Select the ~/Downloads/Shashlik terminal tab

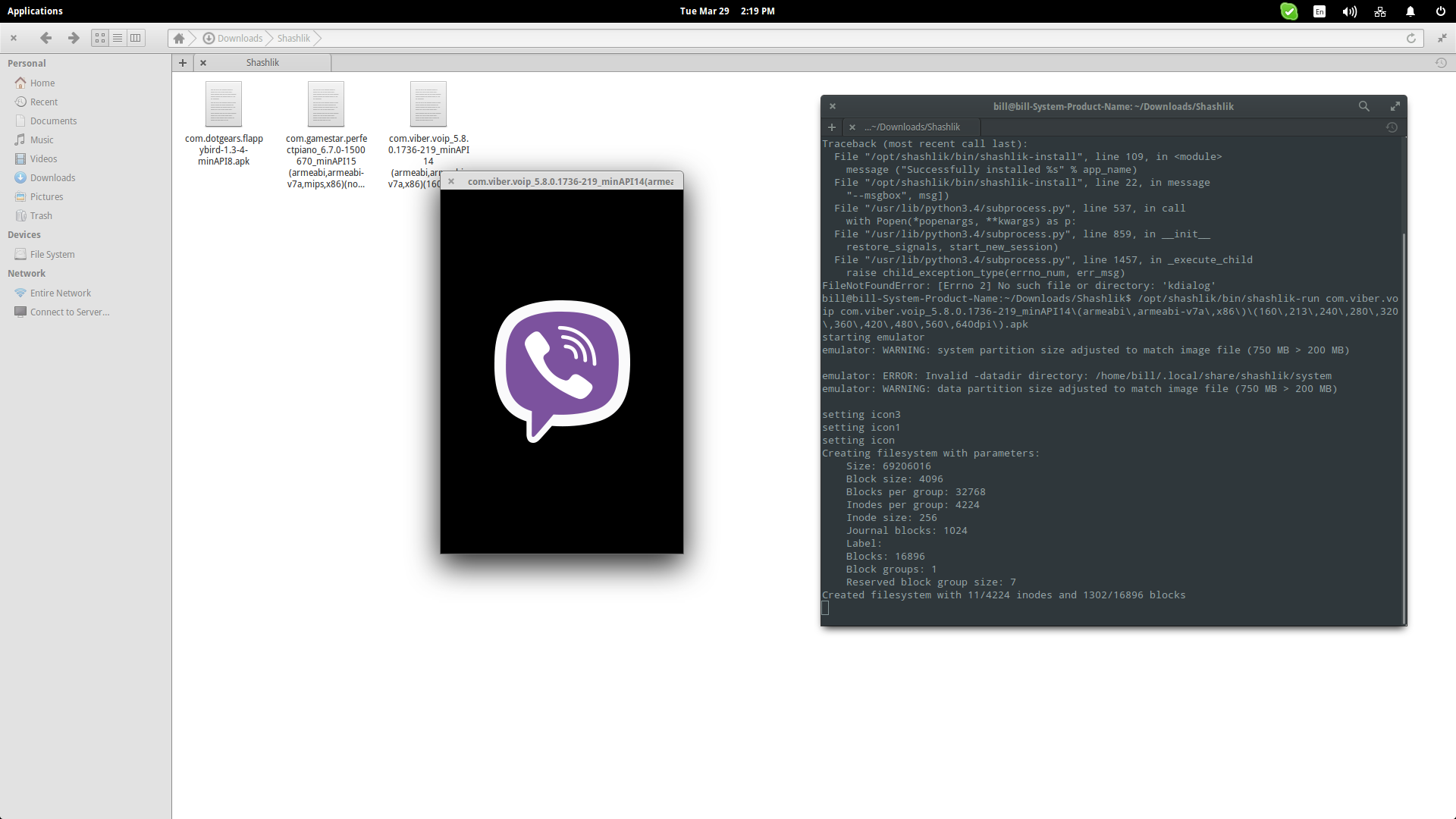click(912, 127)
